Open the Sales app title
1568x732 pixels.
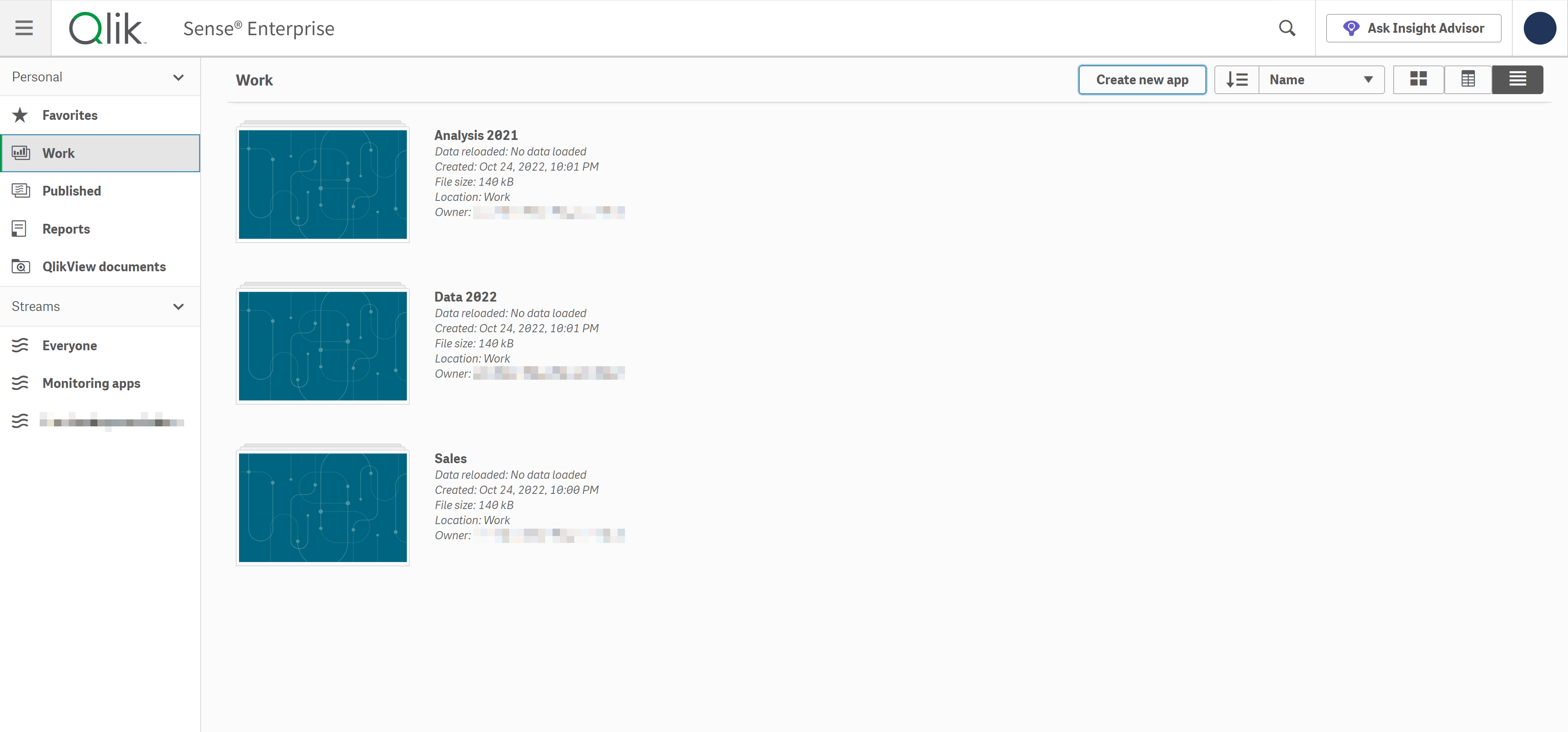[451, 458]
